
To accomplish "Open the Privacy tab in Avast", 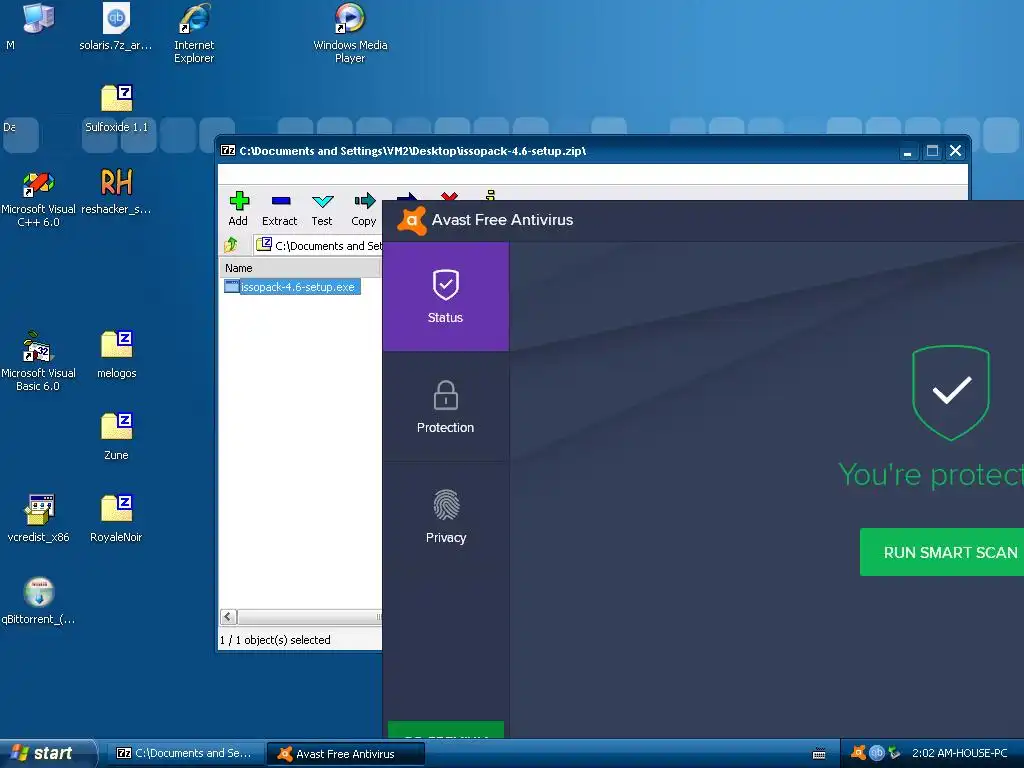I will click(x=445, y=517).
